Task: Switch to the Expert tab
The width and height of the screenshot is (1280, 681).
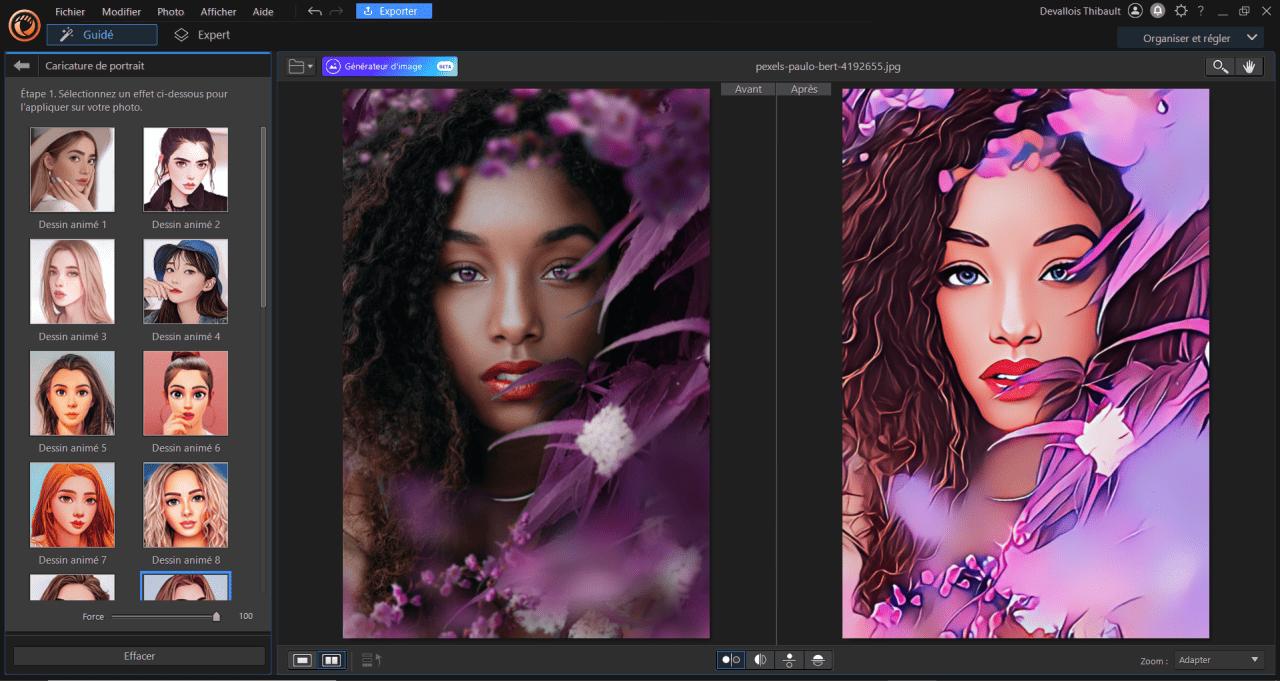Action: tap(202, 35)
